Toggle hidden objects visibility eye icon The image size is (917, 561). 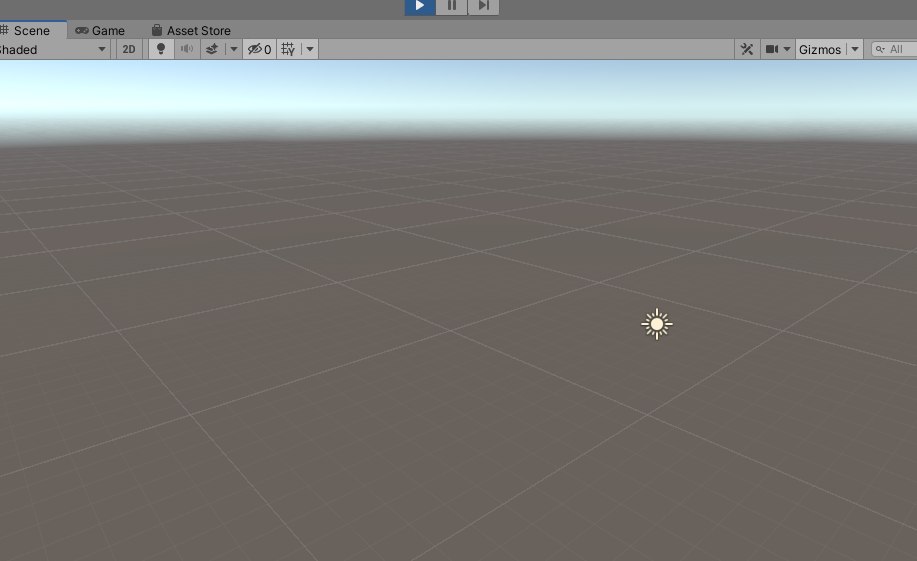pyautogui.click(x=259, y=50)
